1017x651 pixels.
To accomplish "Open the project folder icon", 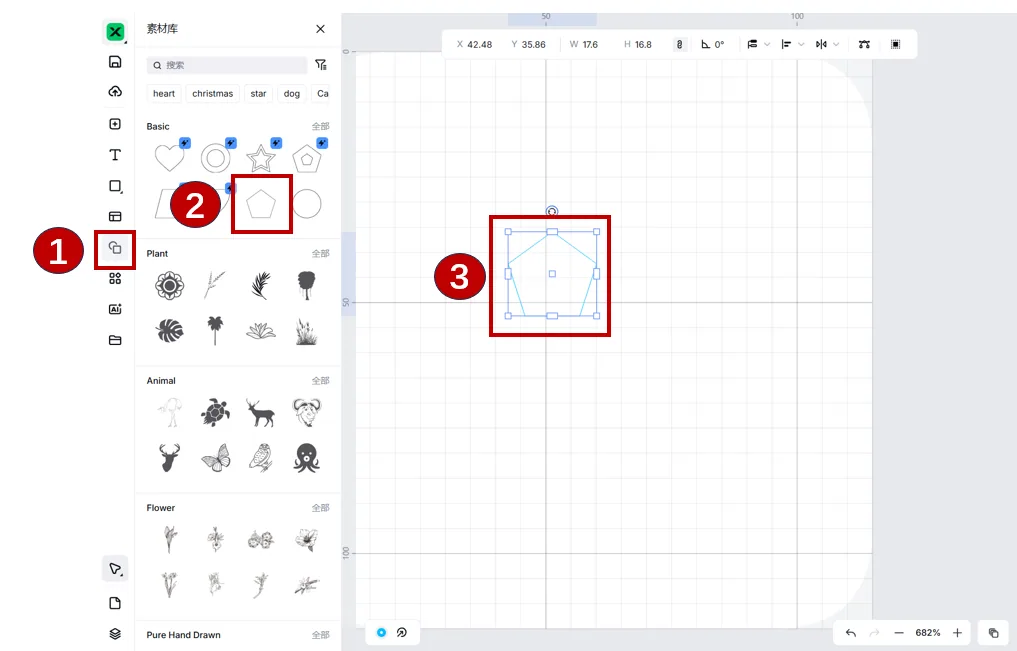I will tap(115, 340).
